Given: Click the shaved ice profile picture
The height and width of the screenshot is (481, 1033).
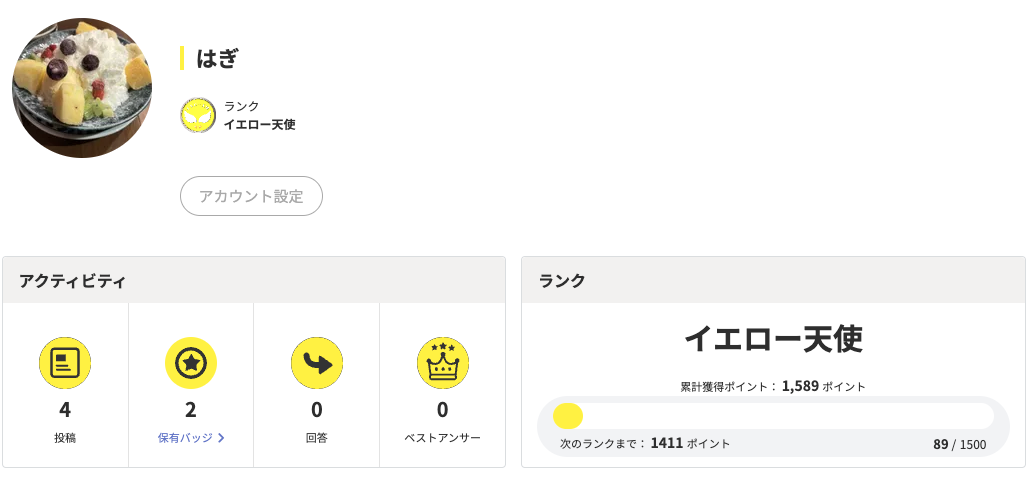Looking at the screenshot, I should click(x=82, y=88).
